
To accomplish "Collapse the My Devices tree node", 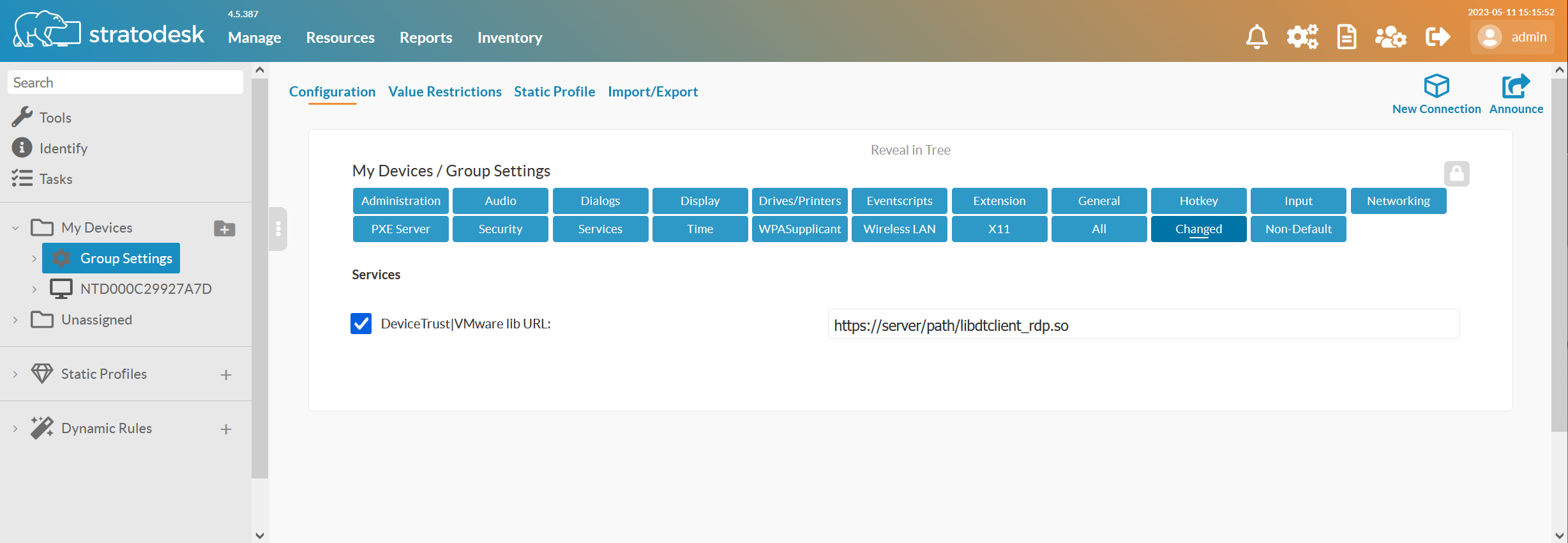I will [15, 228].
